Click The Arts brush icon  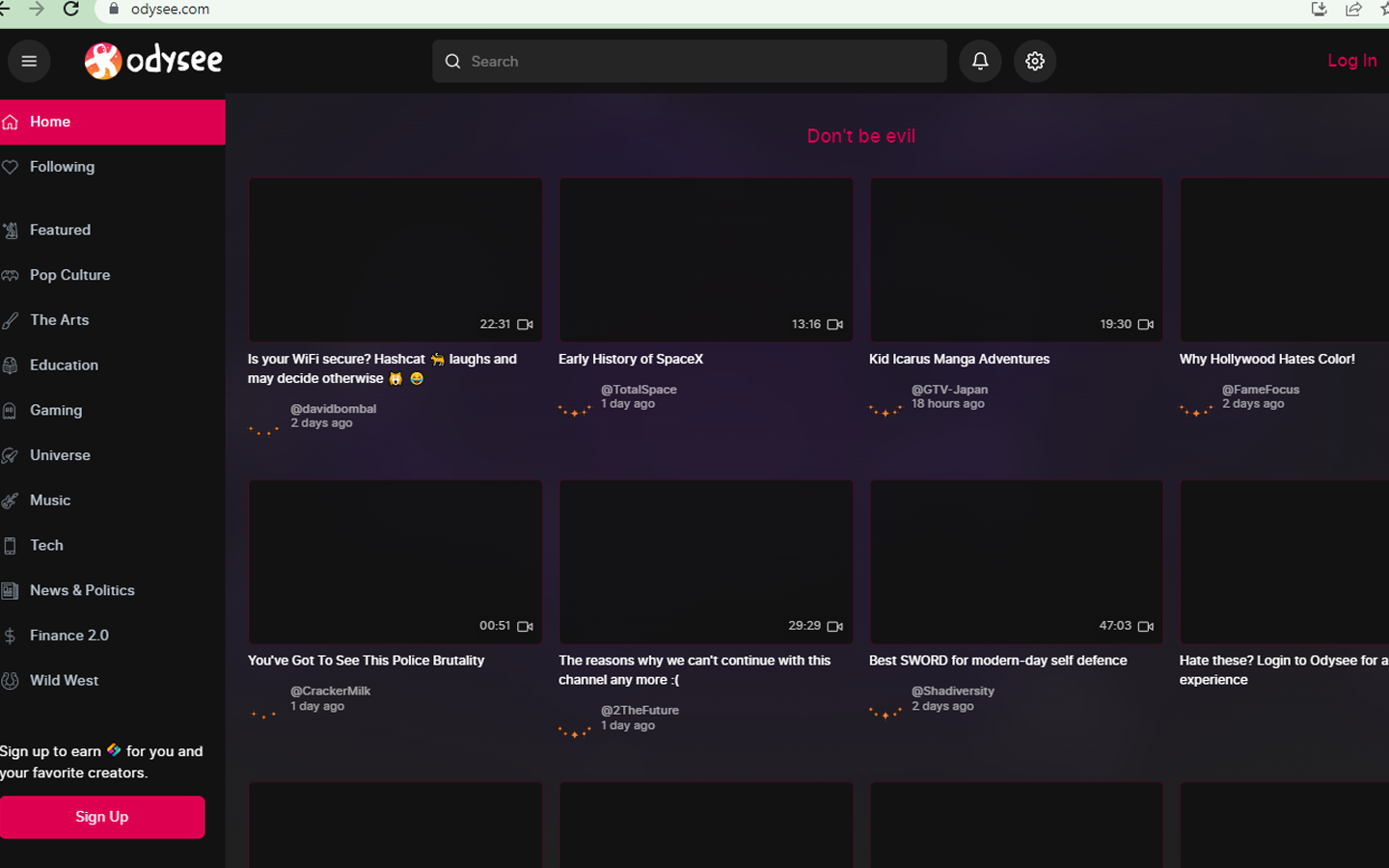[x=10, y=320]
